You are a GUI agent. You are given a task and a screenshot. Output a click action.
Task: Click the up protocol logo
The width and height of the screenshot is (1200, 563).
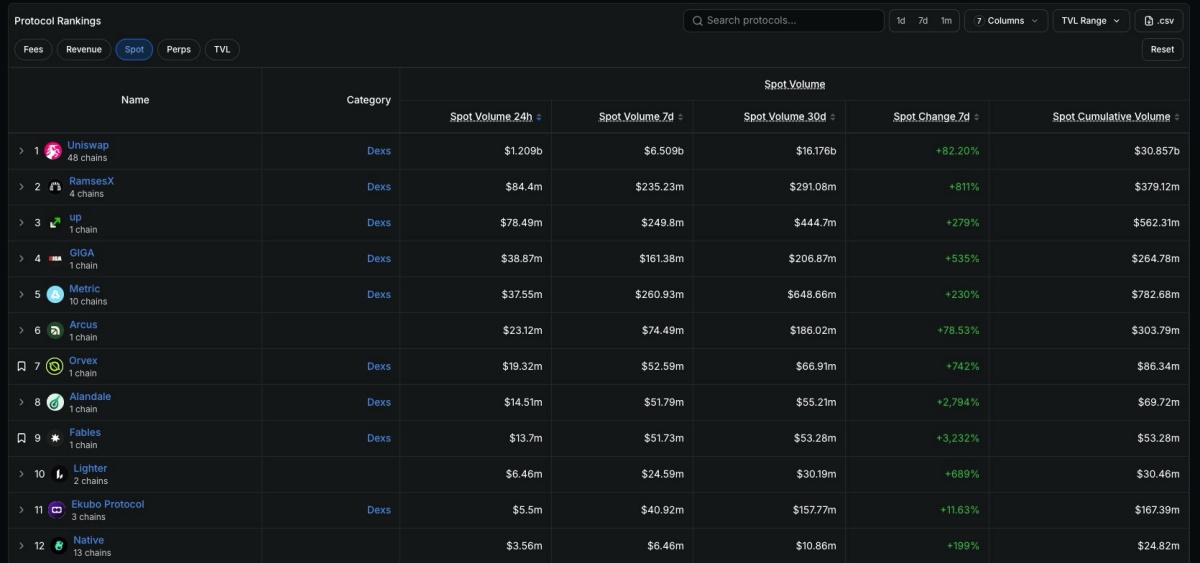coord(54,223)
